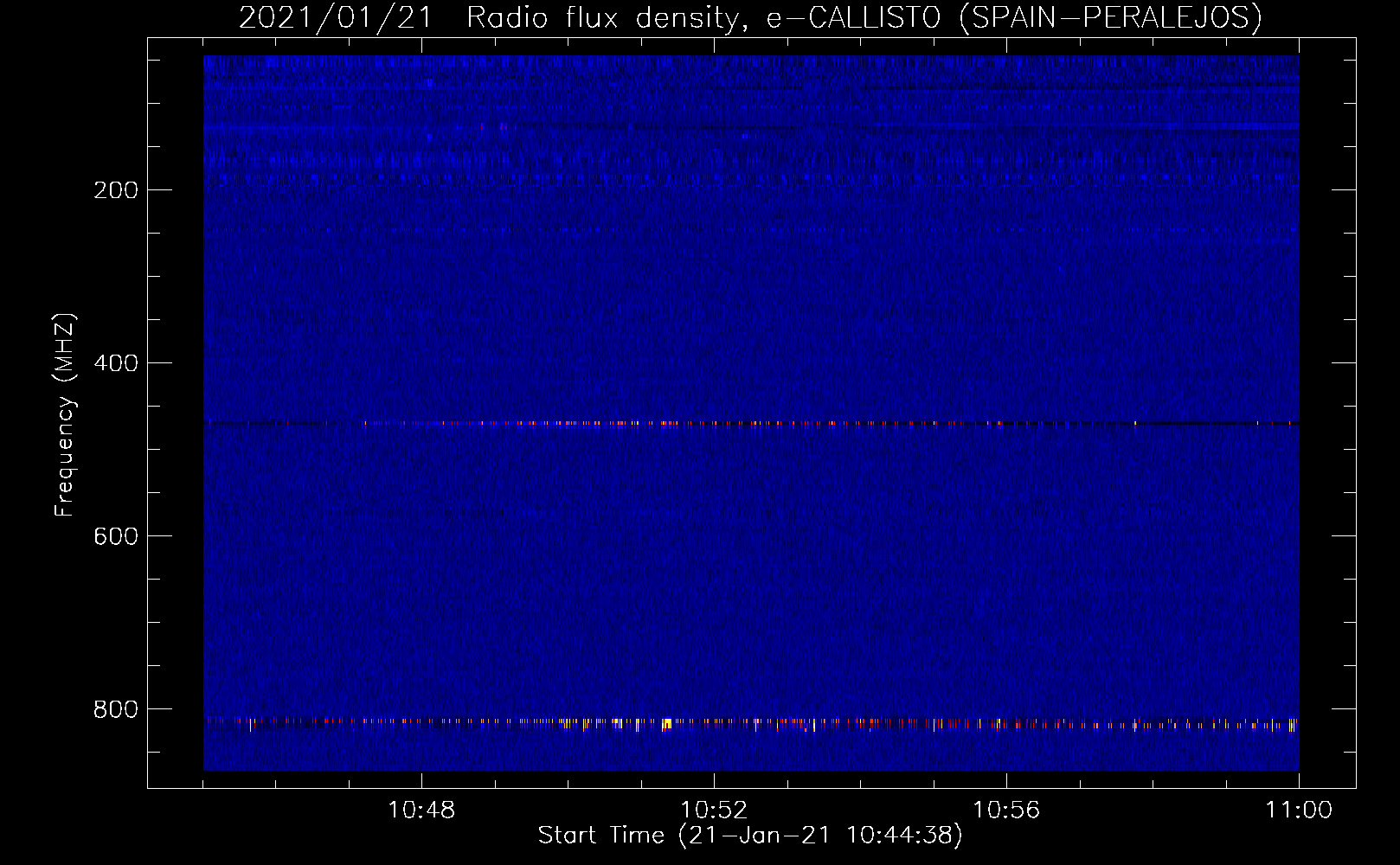Screen dimensions: 1400x865
Task: Click the bright yellow burst near 820 MHz
Action: tap(666, 724)
